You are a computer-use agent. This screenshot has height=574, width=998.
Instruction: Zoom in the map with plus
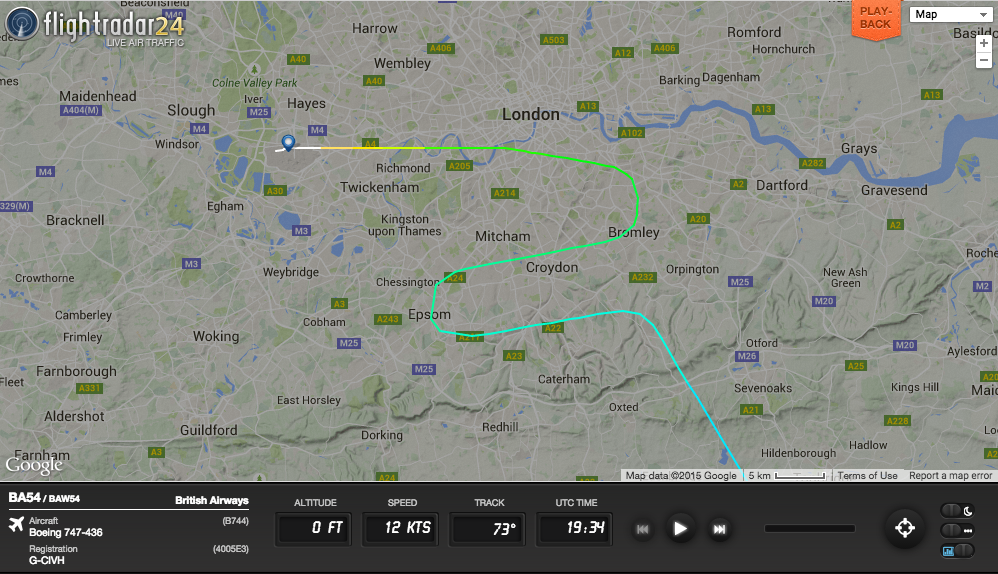(x=983, y=43)
